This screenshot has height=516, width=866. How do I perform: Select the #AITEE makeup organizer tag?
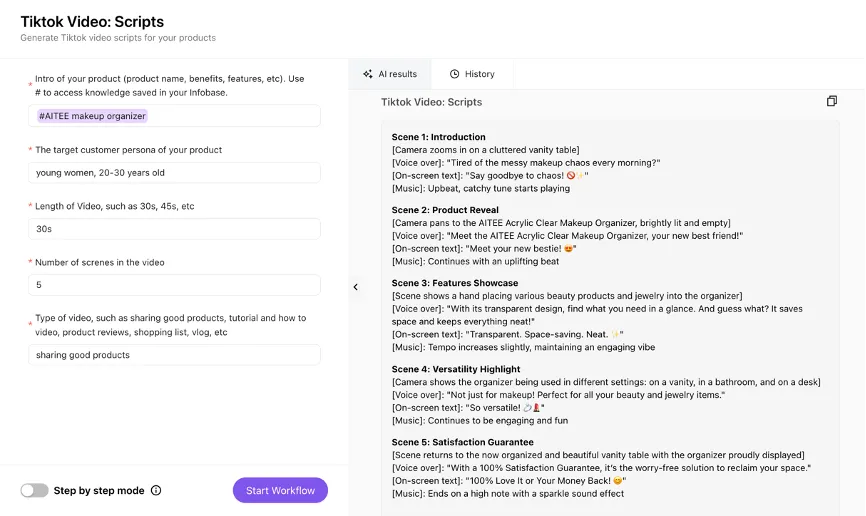(x=92, y=116)
